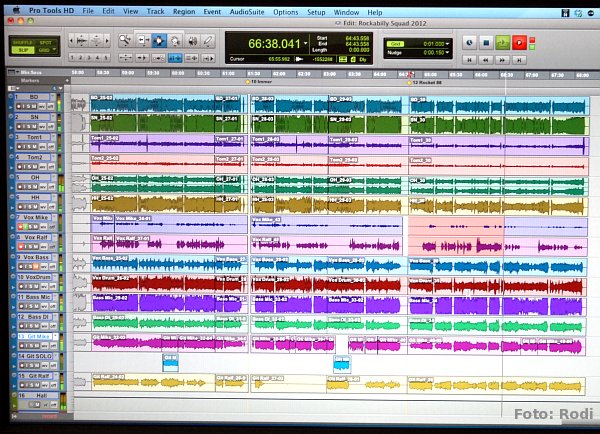Screen dimensions: 600x434
Task: Click the Pro Tools HD application menu
Action: 51,11
